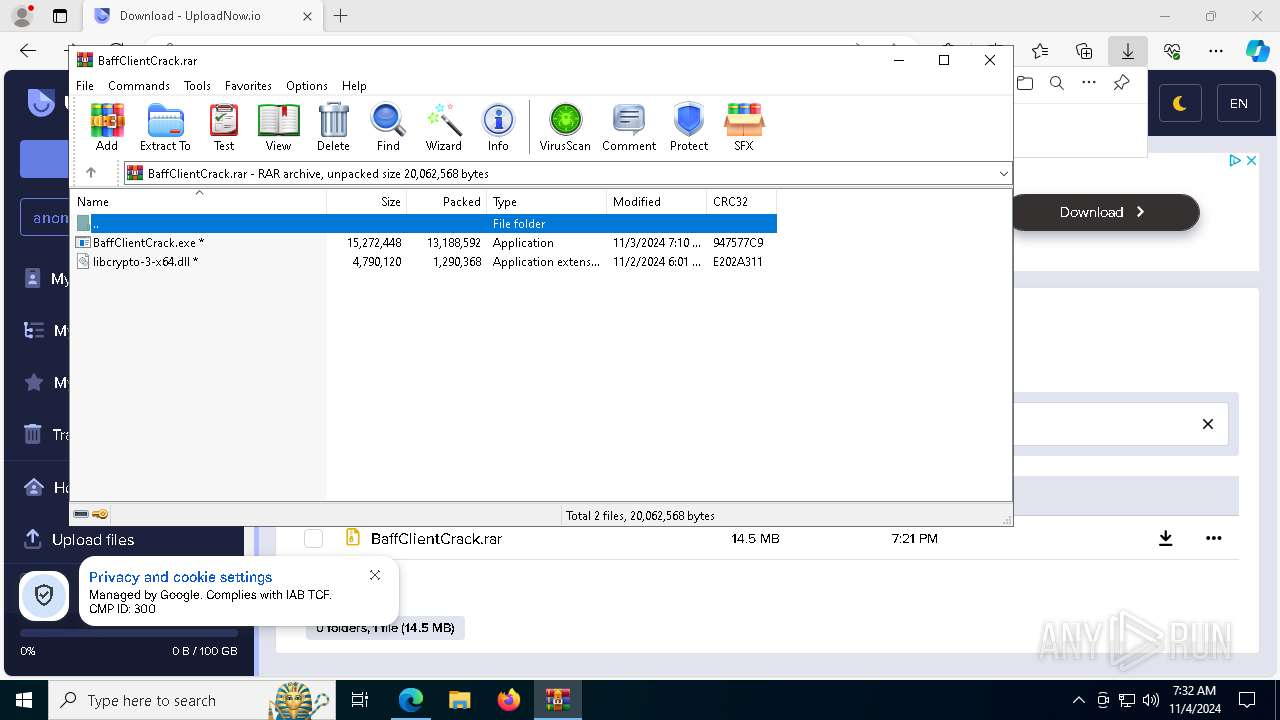Run the Test archive tool

[x=224, y=127]
